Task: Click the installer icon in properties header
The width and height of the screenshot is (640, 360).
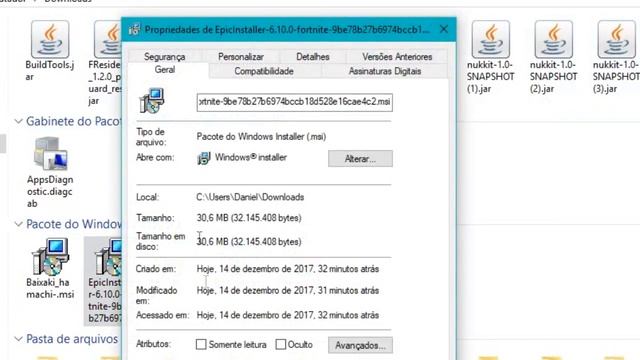Action: (x=152, y=100)
